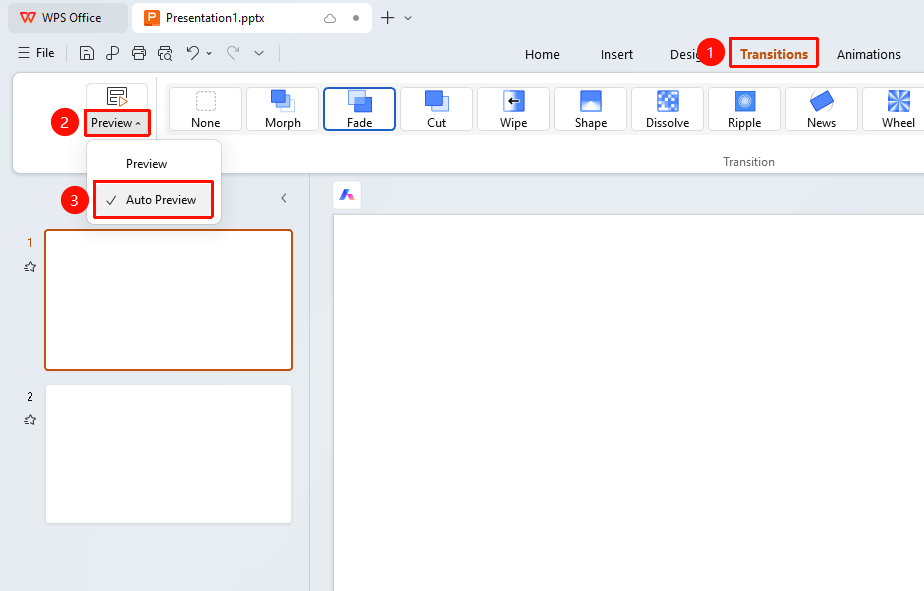Open the File menu
924x591 pixels.
click(37, 53)
